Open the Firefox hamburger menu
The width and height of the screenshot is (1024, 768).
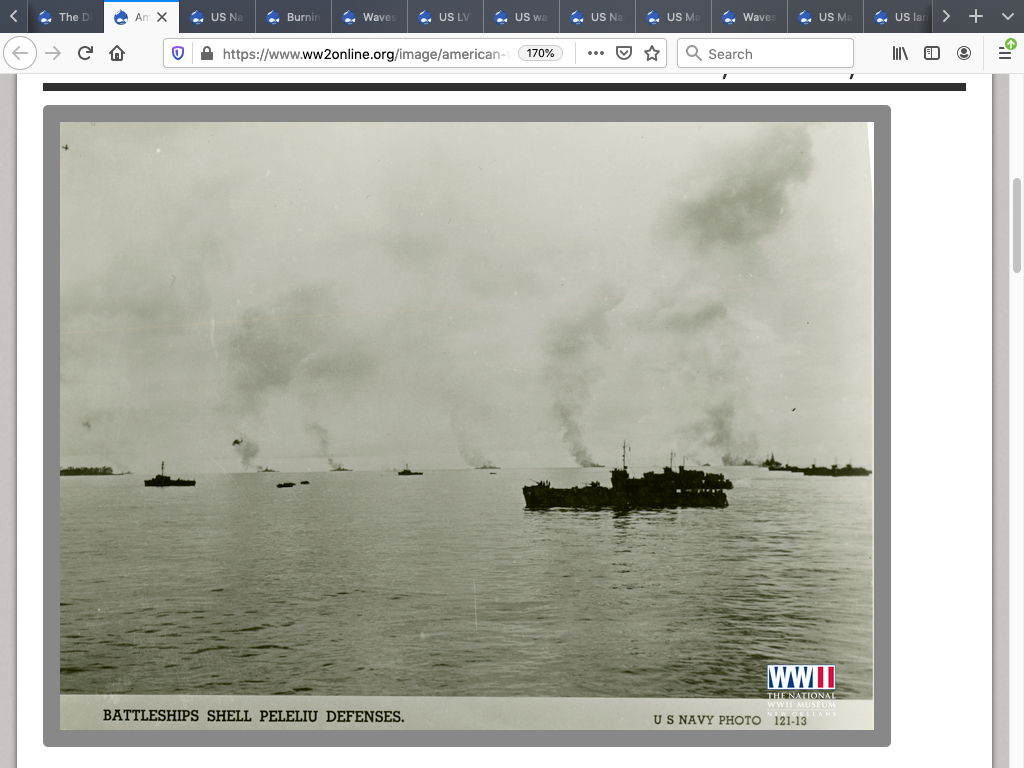click(1005, 54)
